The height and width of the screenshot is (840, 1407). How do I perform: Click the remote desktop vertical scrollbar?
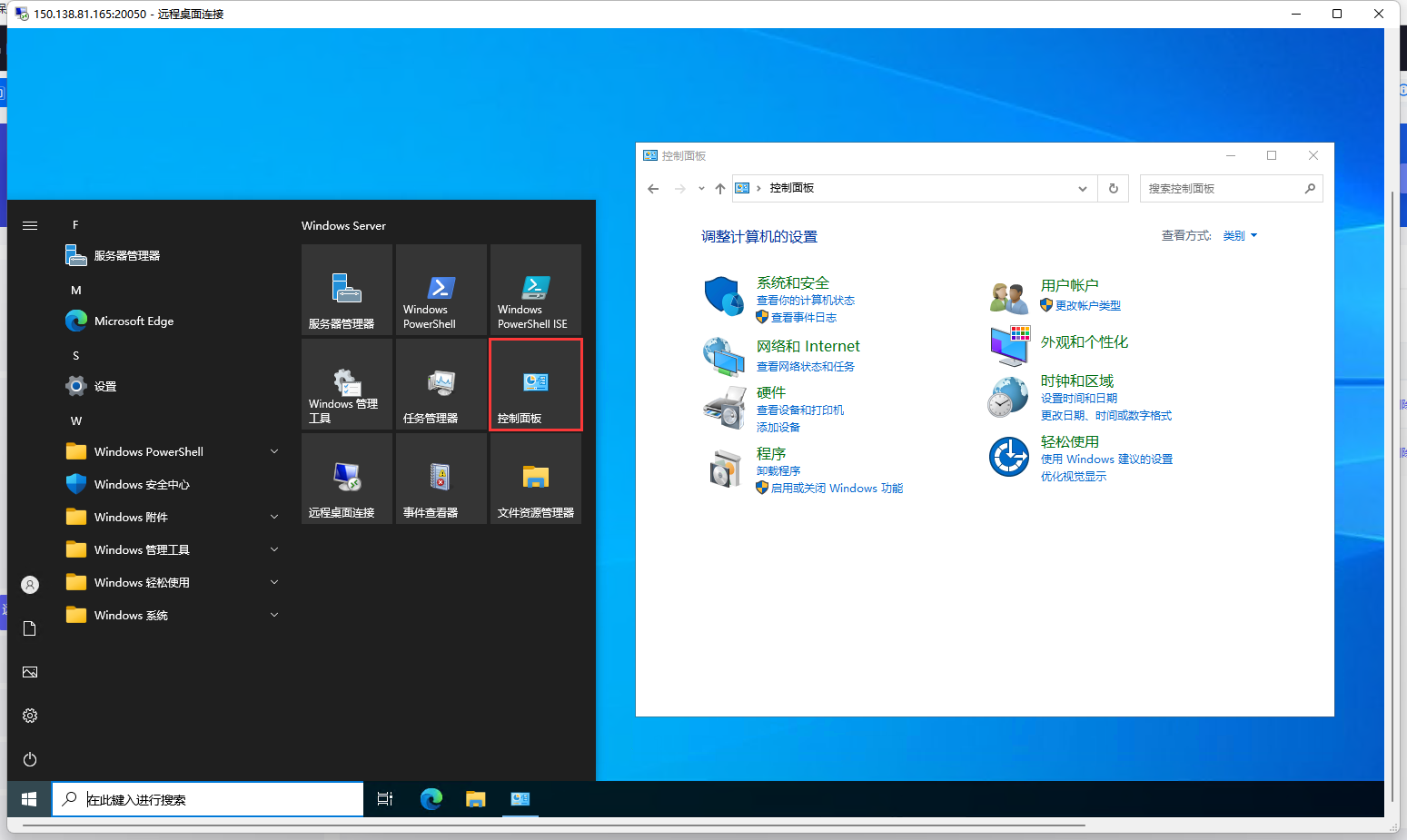pyautogui.click(x=1392, y=495)
